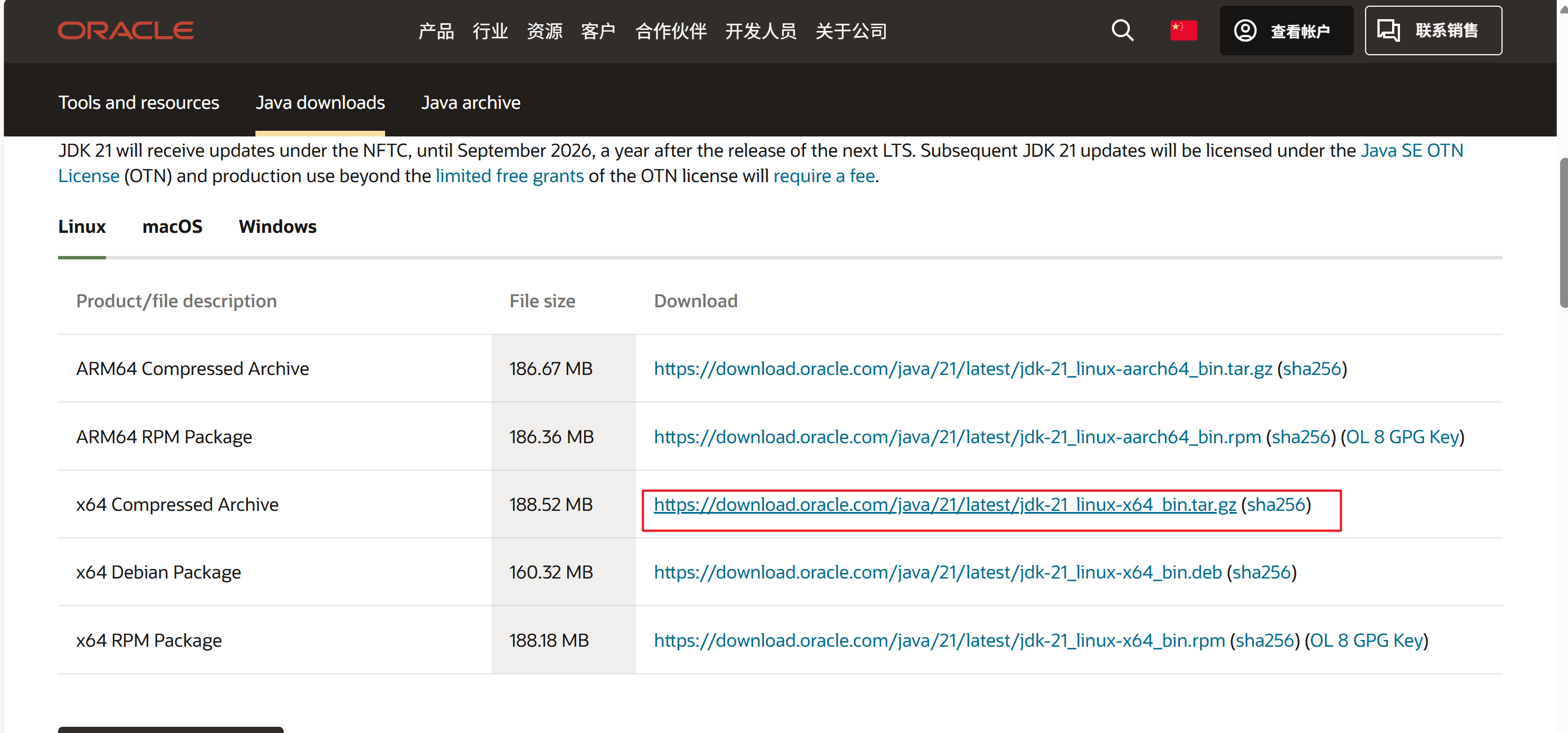Open the Java archive tab
The width and height of the screenshot is (1568, 733).
[470, 103]
